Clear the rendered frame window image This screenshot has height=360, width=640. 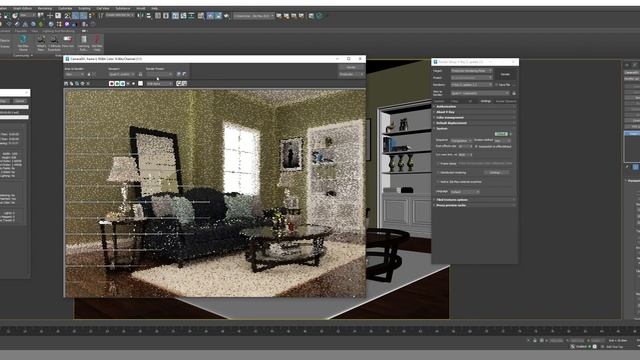[x=88, y=83]
